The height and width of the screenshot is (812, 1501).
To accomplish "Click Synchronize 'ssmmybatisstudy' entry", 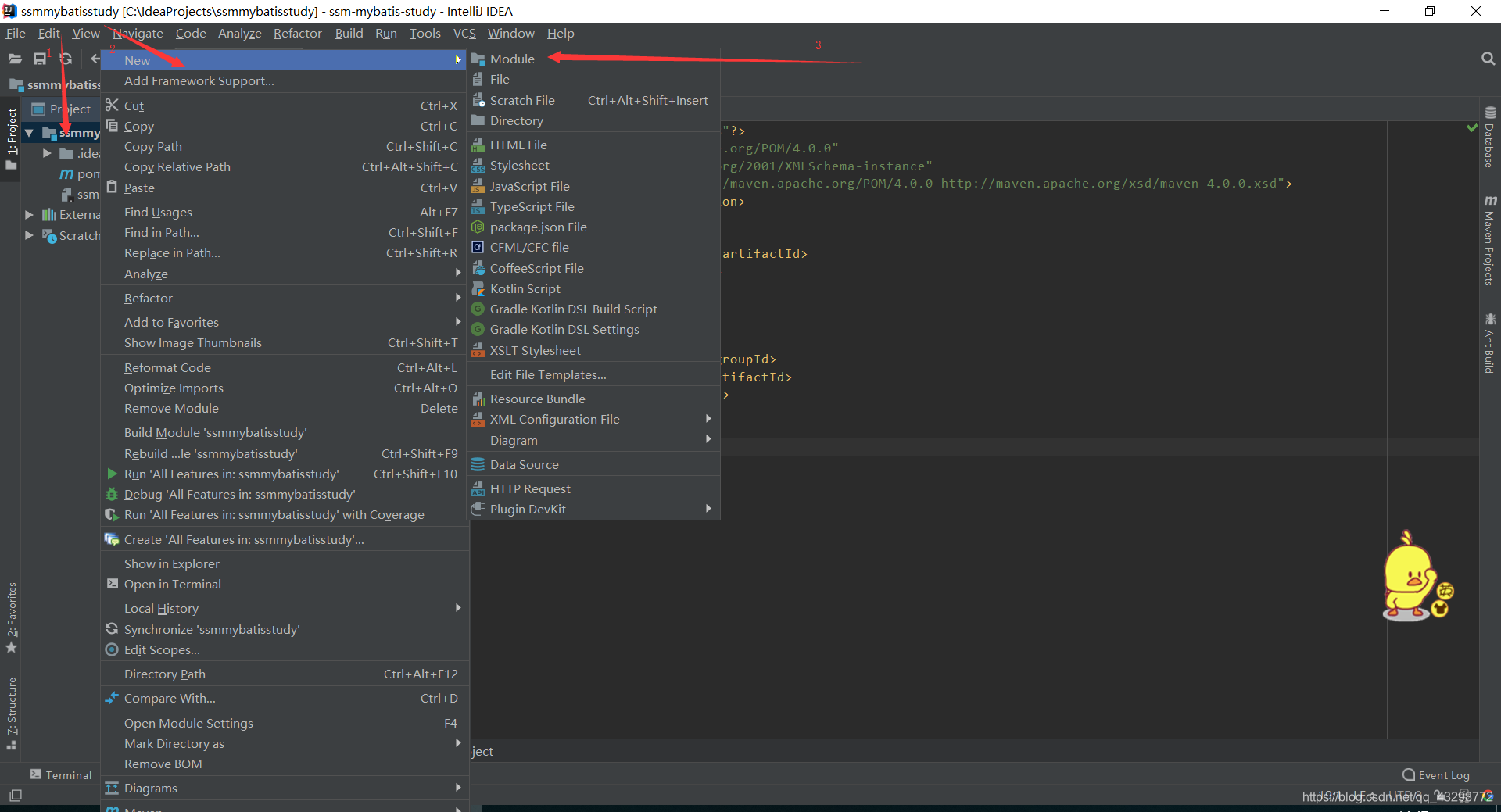I will [285, 630].
